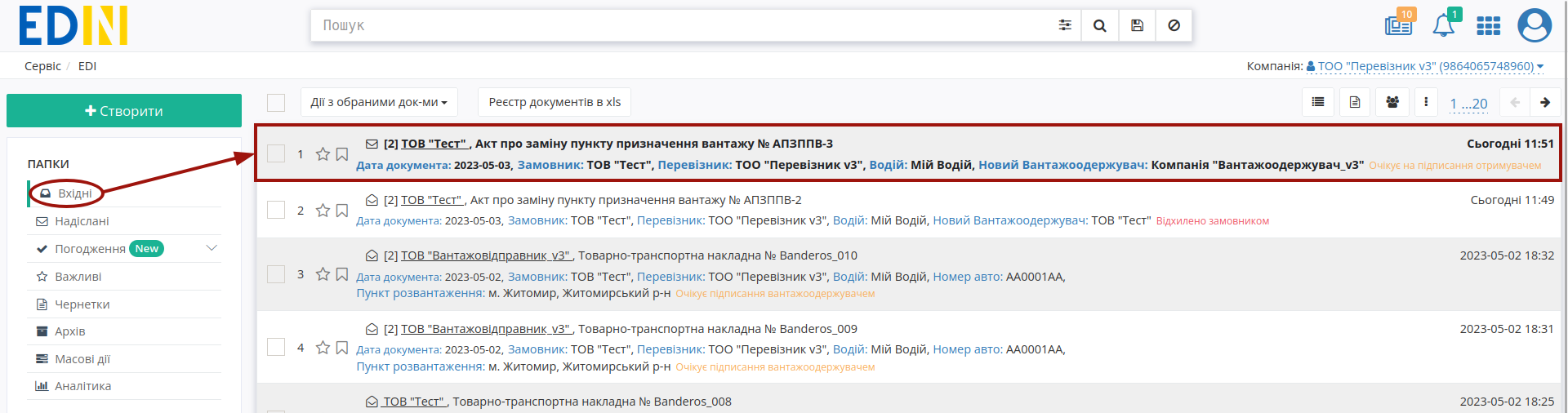Focus the Пошук search field

coord(682,25)
